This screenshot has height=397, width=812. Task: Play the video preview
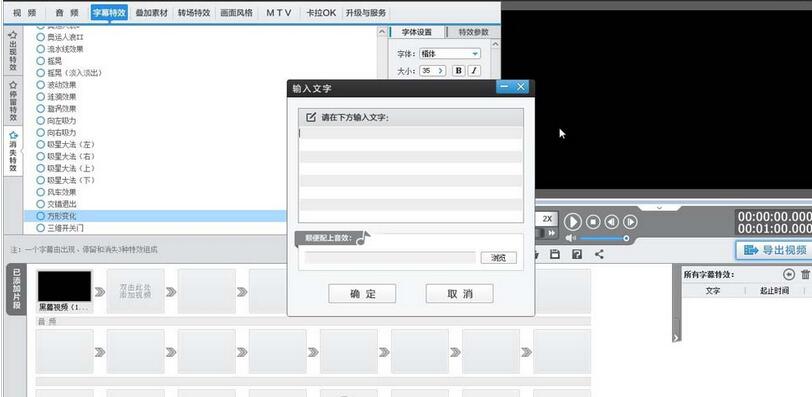572,222
